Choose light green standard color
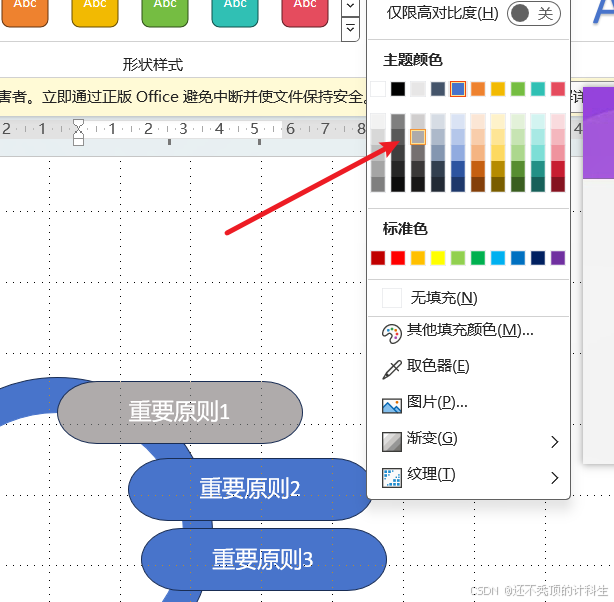Screen dimensions: 614x602 [x=458, y=258]
